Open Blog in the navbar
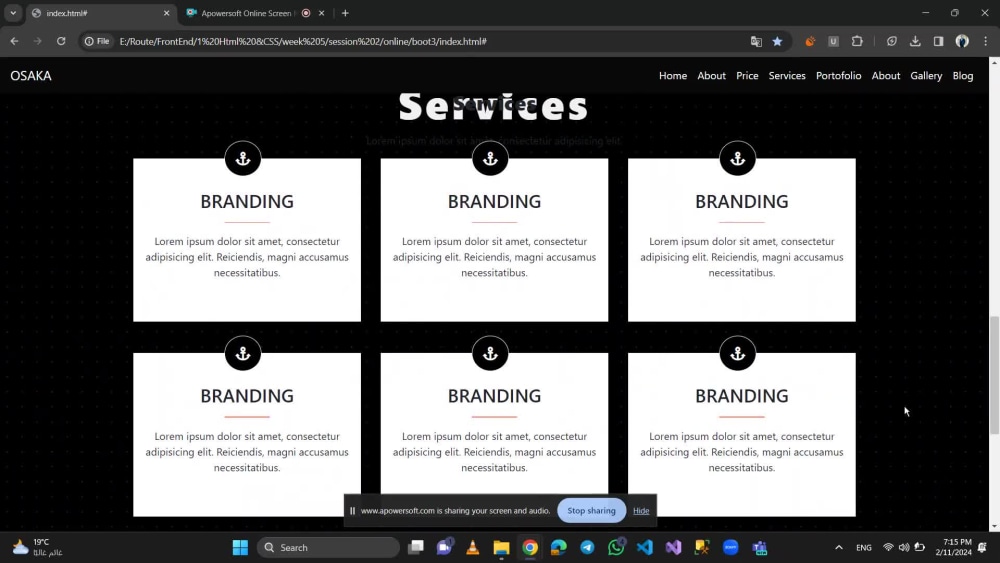The width and height of the screenshot is (1000, 563). click(x=962, y=75)
